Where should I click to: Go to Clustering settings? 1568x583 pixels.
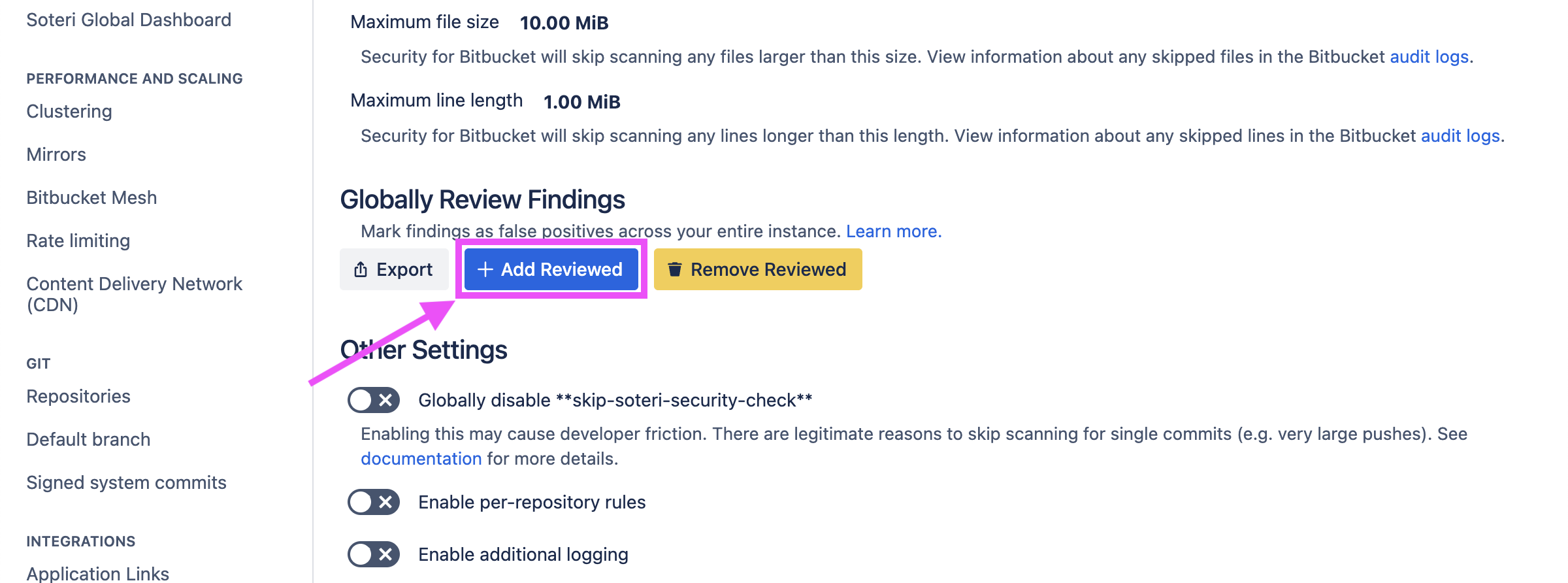coord(69,112)
